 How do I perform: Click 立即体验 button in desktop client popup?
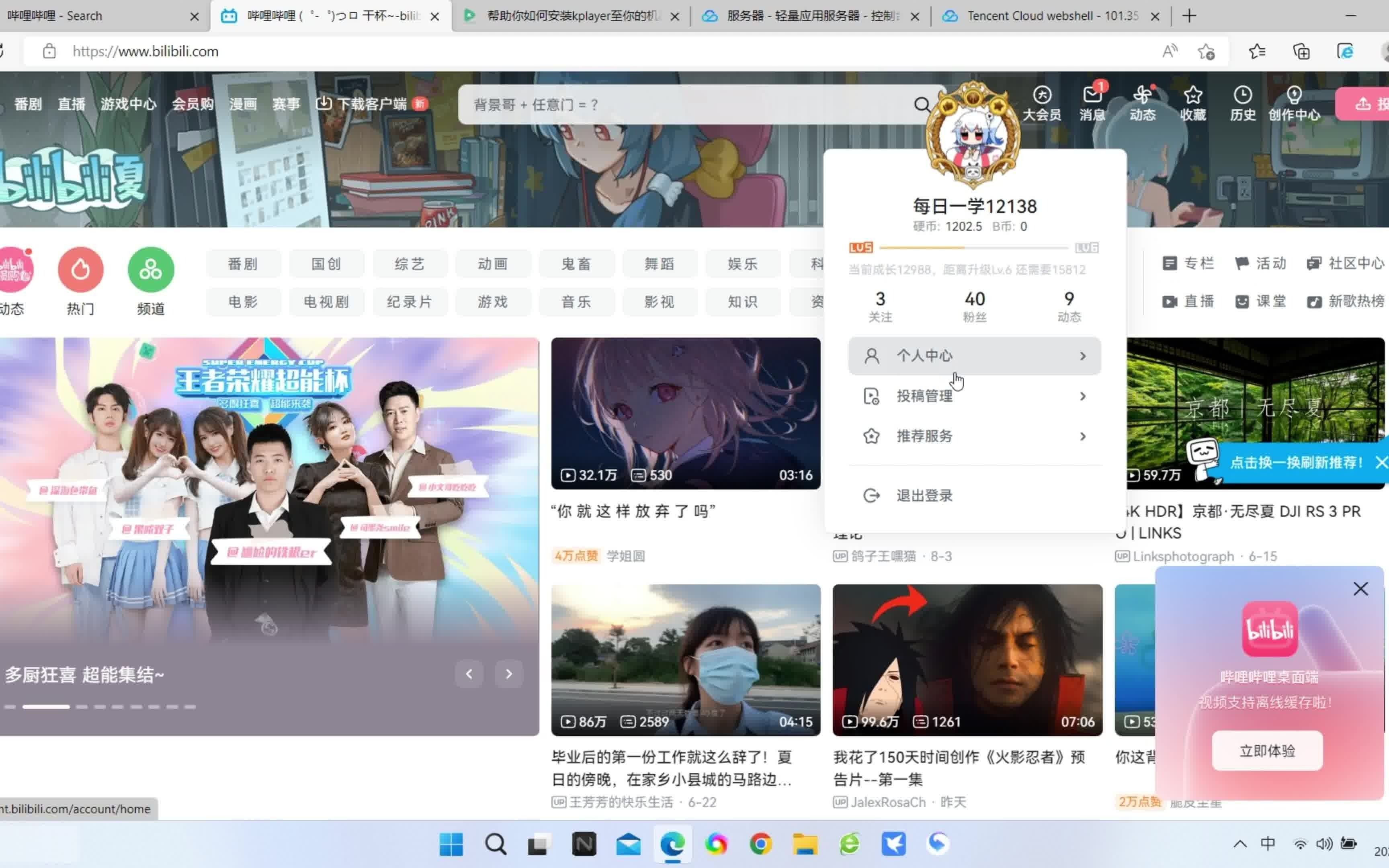pos(1267,751)
